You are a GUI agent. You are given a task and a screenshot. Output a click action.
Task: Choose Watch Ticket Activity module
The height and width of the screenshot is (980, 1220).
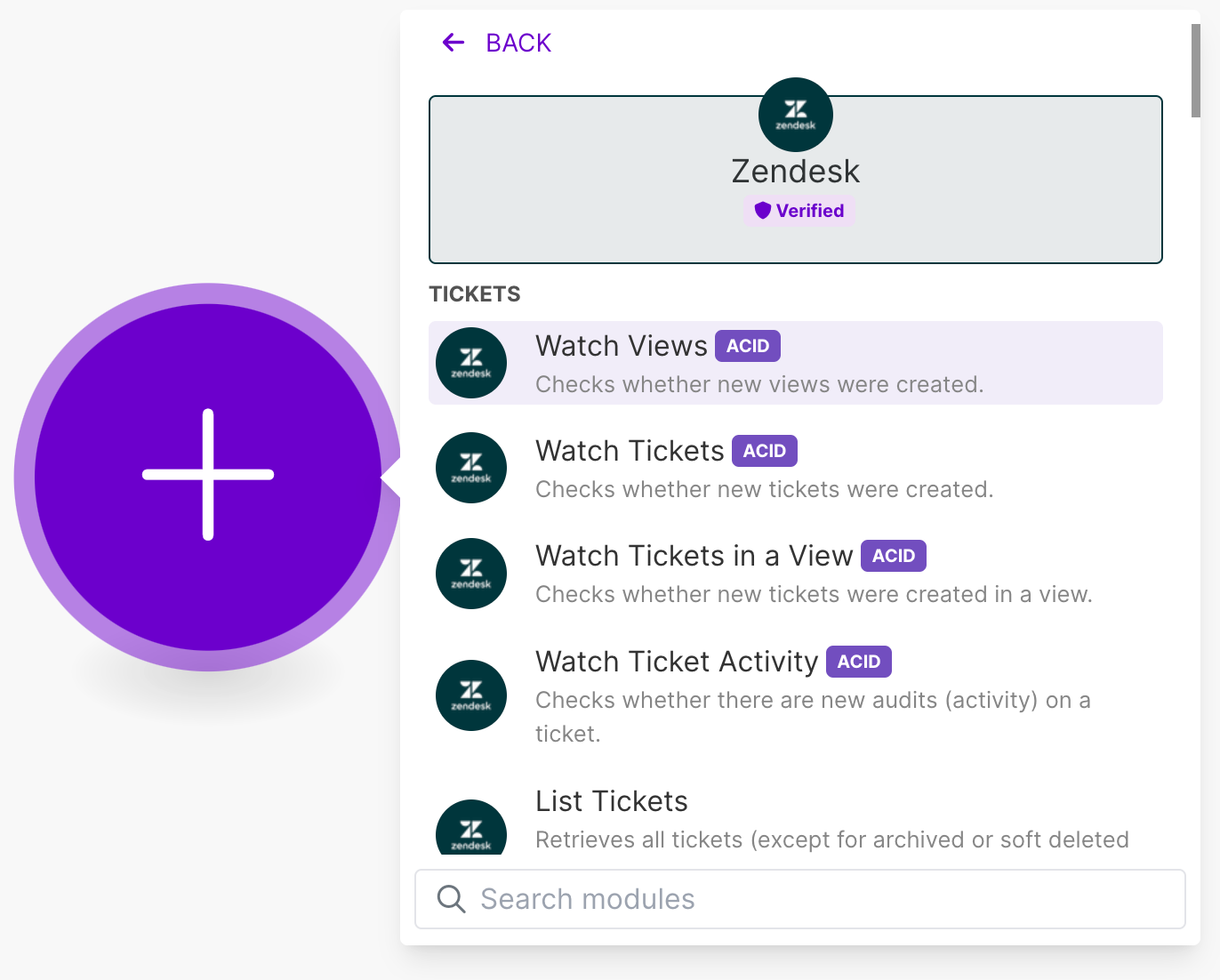(x=796, y=695)
